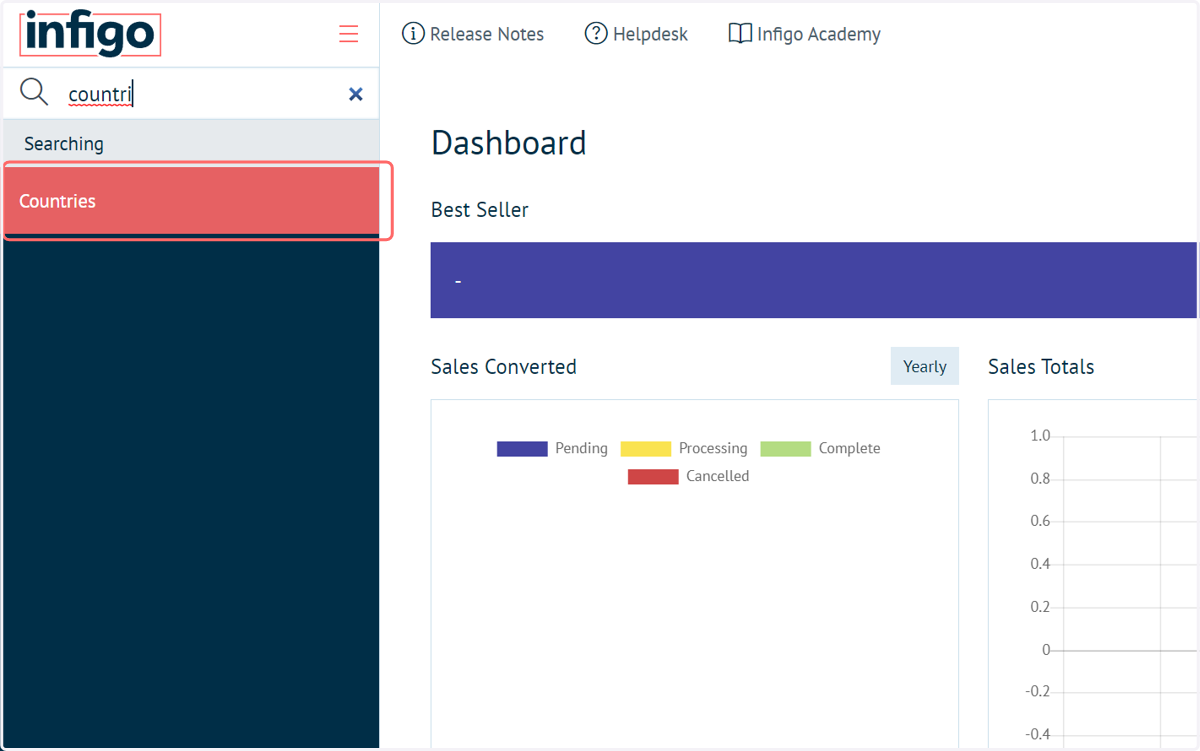
Task: Click the 1.0 axis label in Sales Totals
Action: (x=1040, y=436)
